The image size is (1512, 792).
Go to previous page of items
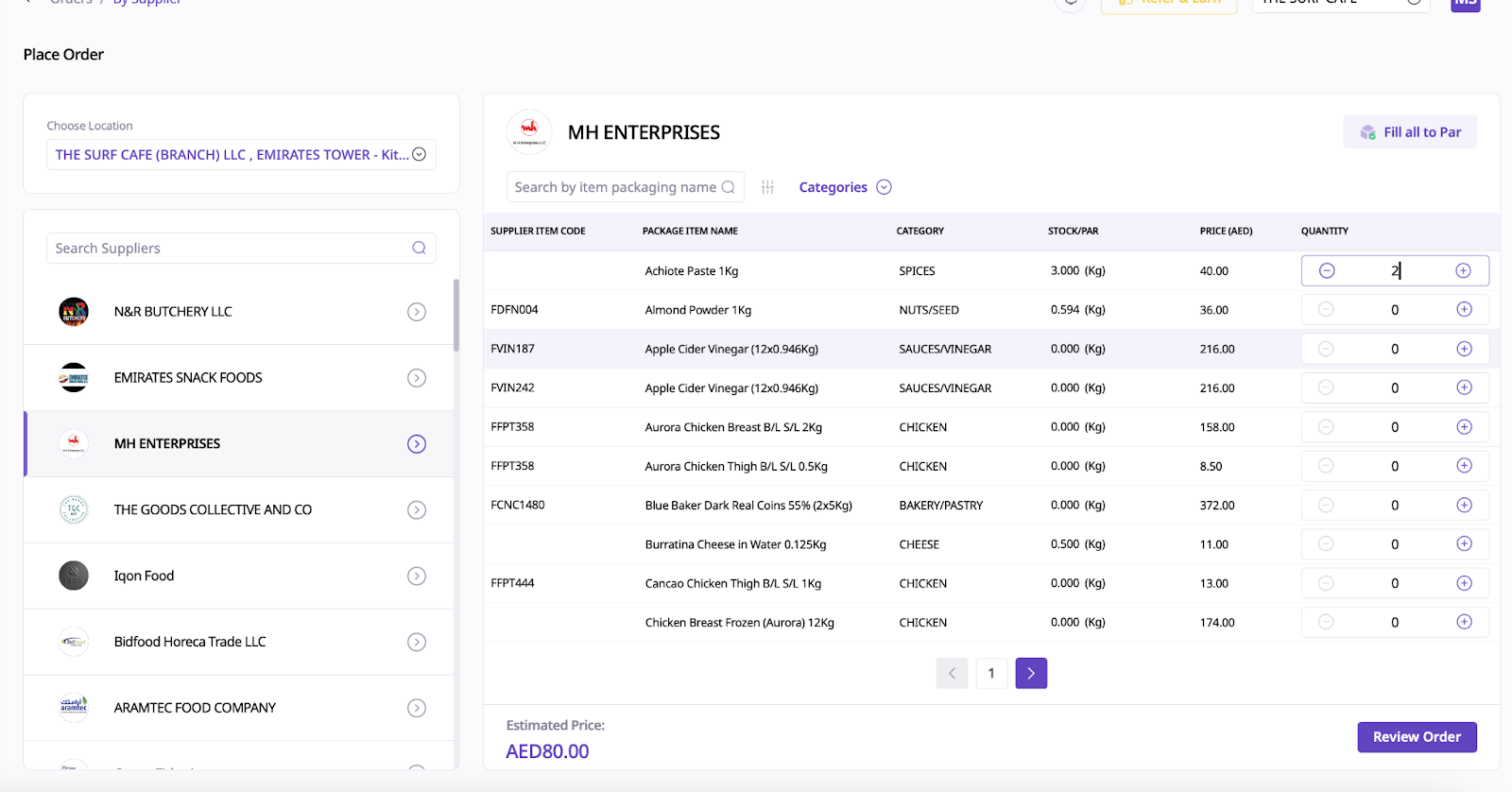click(953, 673)
